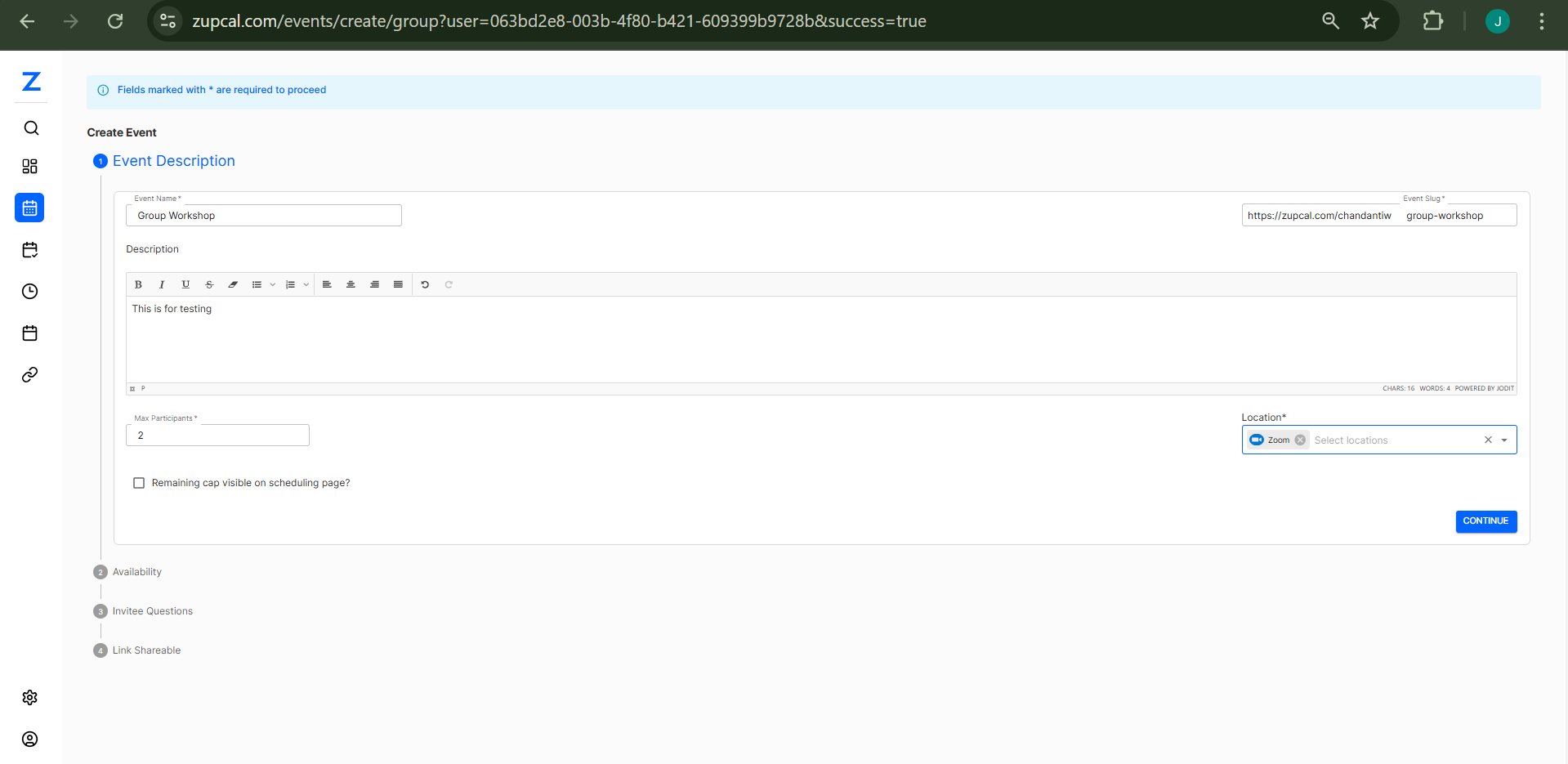Open settings gear in the sidebar
The image size is (1568, 764).
[x=30, y=698]
